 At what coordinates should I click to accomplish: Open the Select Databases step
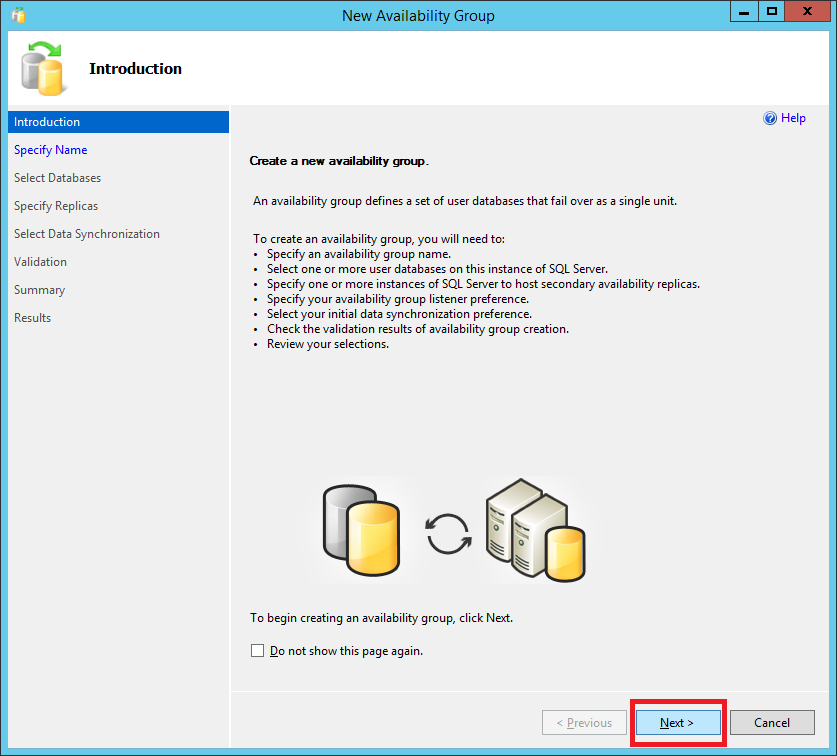(x=57, y=178)
